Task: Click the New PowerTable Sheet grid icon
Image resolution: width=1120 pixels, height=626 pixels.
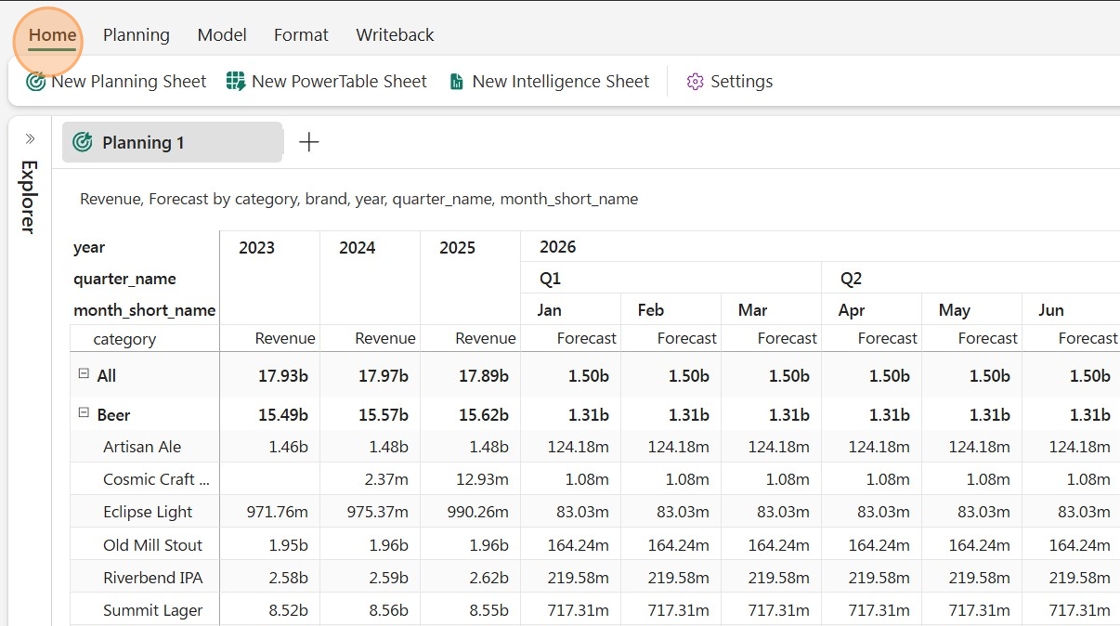Action: 236,81
